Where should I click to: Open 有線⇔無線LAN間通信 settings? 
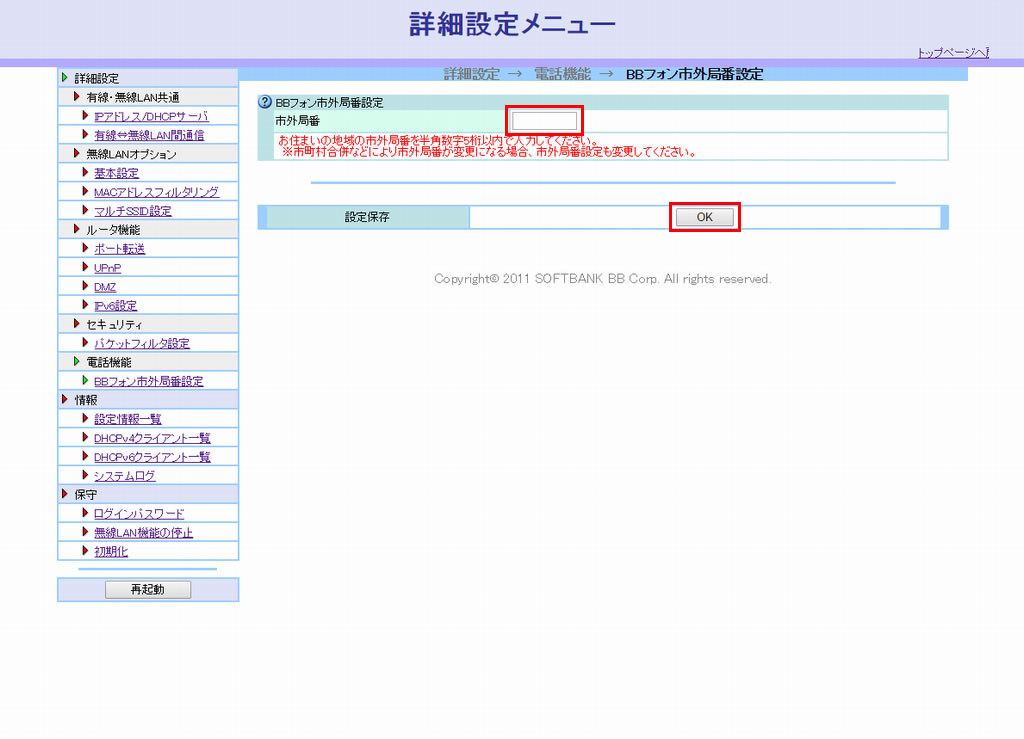[149, 135]
